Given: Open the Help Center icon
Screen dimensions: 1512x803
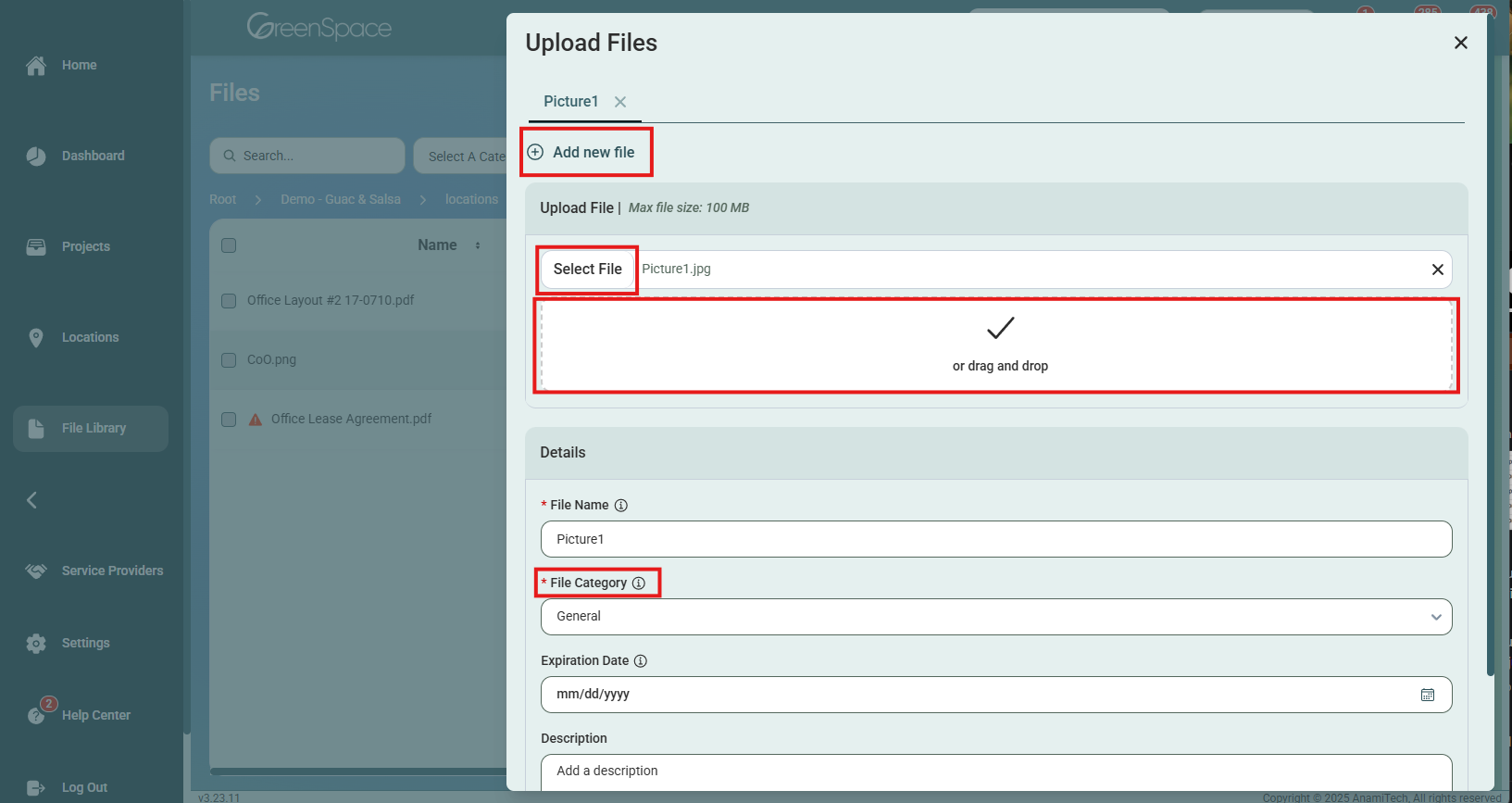Looking at the screenshot, I should click(x=36, y=715).
